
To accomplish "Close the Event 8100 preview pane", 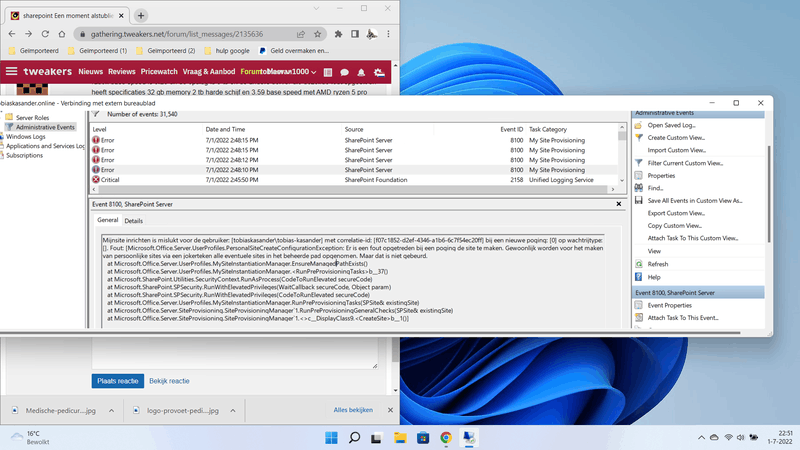I will coord(619,204).
